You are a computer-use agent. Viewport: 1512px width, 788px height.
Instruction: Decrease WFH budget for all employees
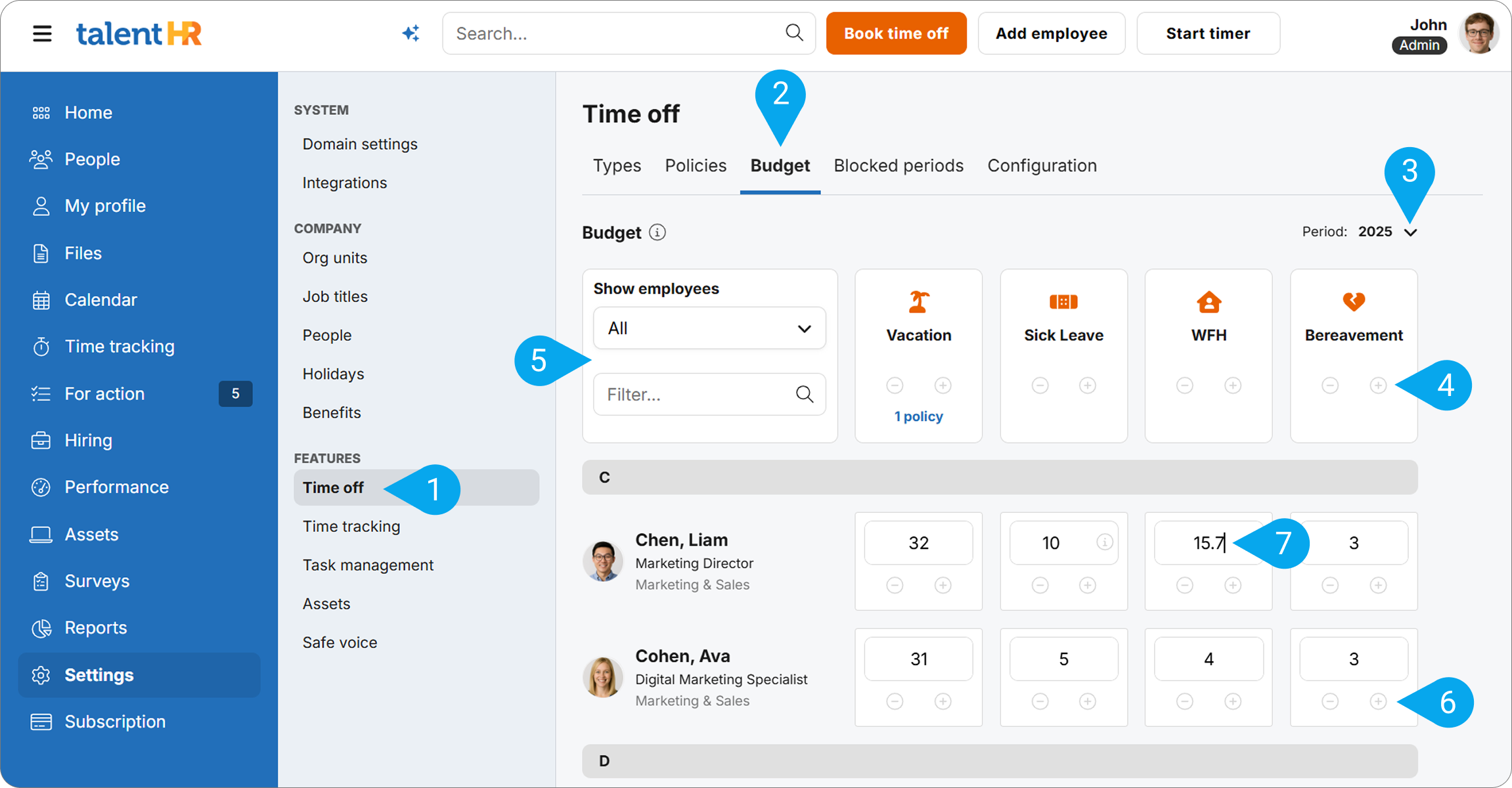[x=1185, y=385]
